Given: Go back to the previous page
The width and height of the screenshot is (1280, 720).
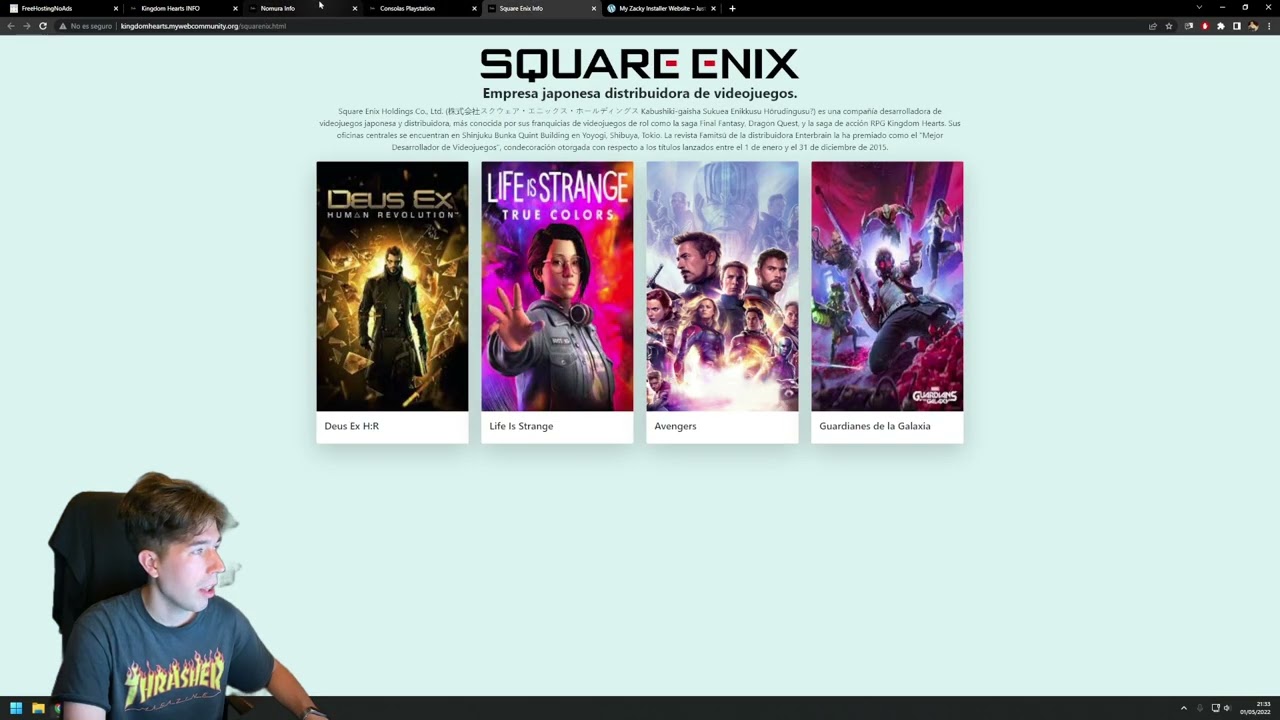Looking at the screenshot, I should (11, 26).
